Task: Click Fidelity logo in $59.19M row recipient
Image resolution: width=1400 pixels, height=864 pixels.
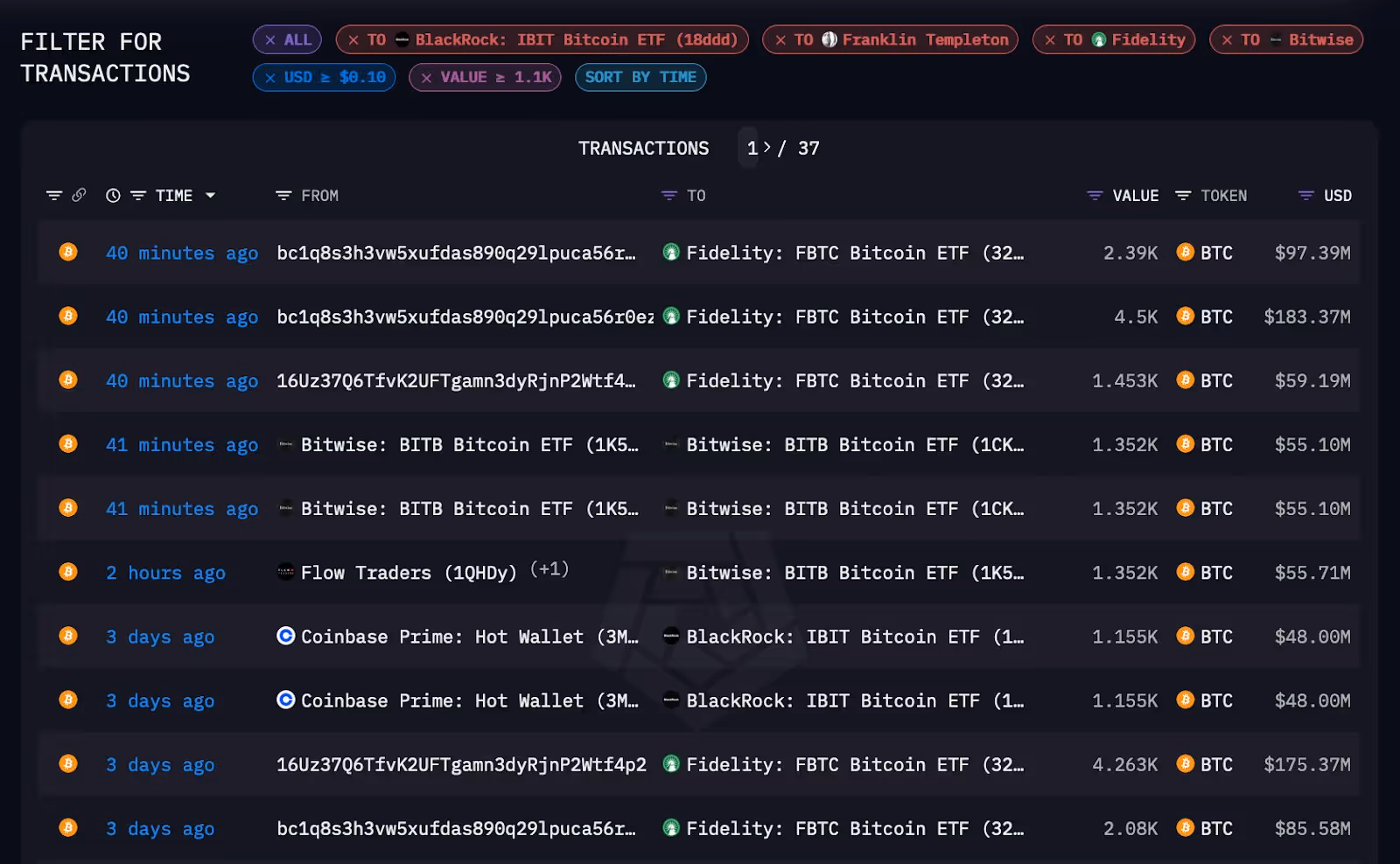Action: click(671, 380)
